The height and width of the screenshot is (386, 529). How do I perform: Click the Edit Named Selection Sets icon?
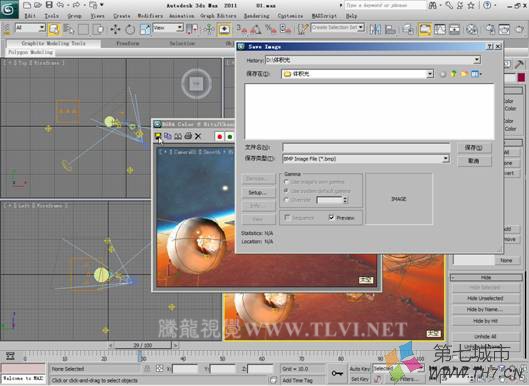303,29
